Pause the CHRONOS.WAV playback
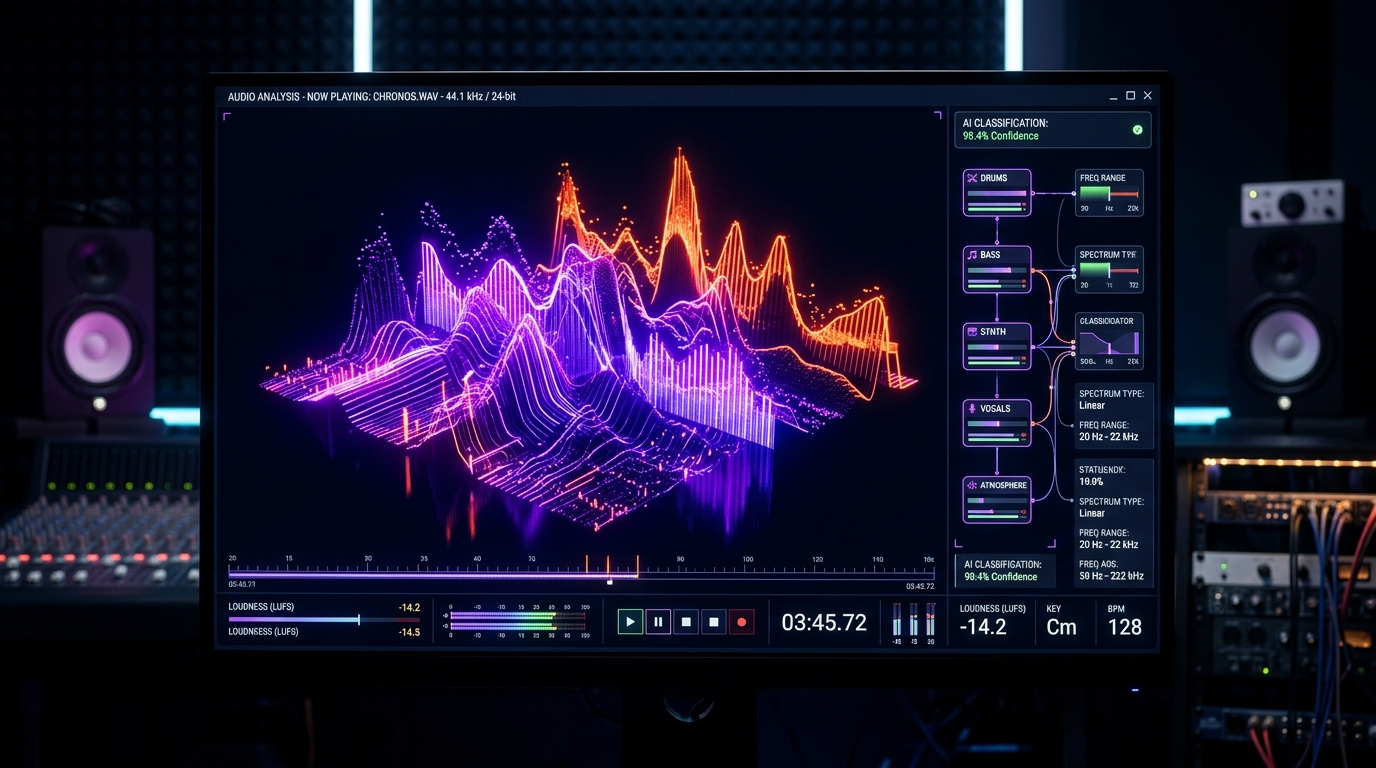1376x768 pixels. coord(658,622)
